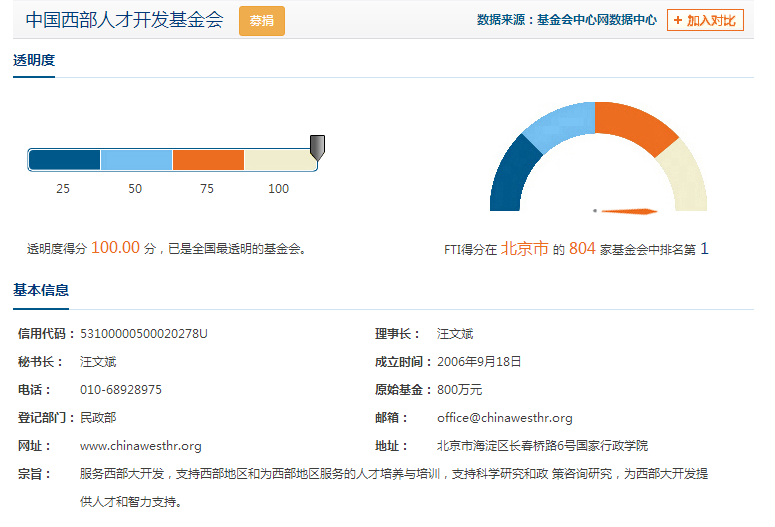The height and width of the screenshot is (527, 775).
Task: Click the 邮箱 field label
Action: [391, 418]
